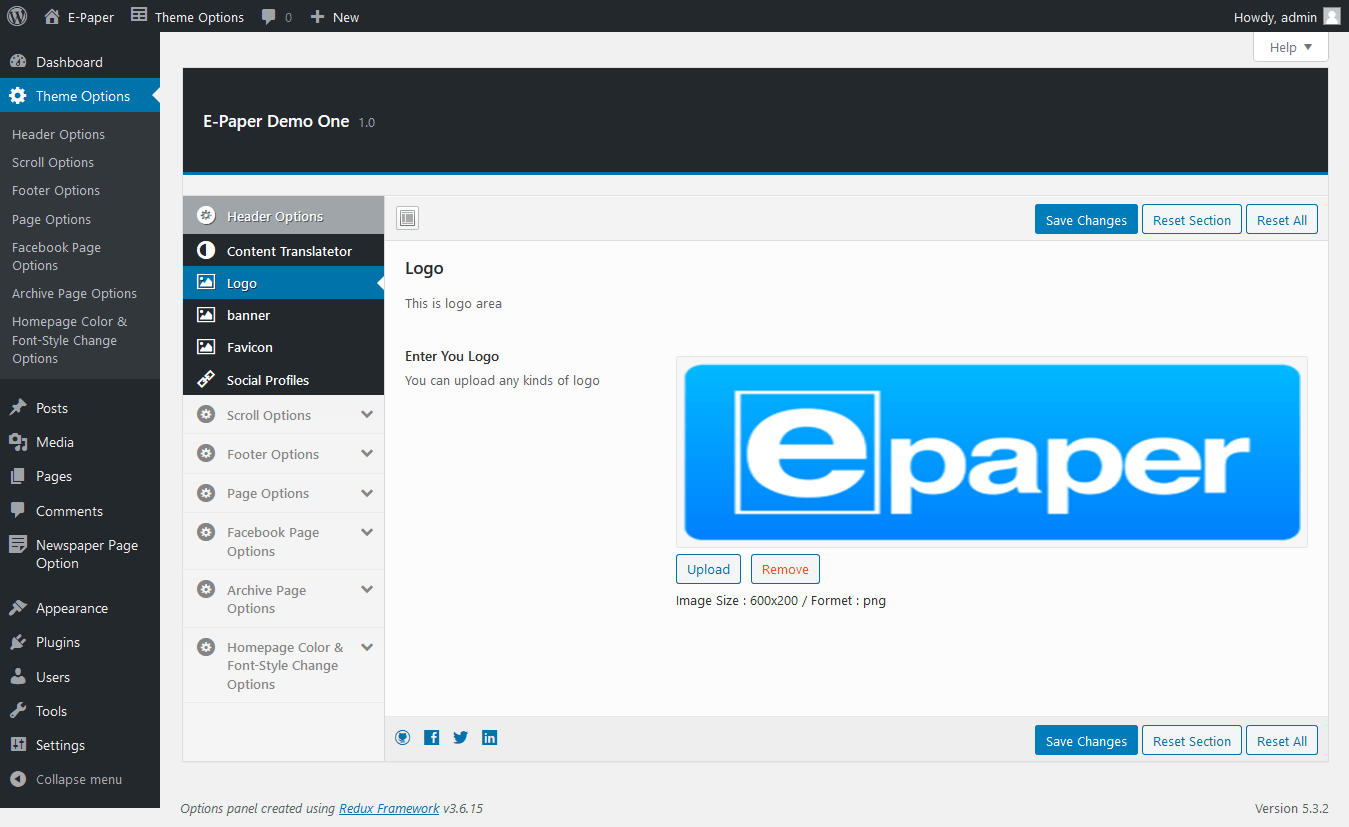Expand Homepage Color & Font-Style chevron
Viewport: 1349px width, 827px height.
coord(367,647)
